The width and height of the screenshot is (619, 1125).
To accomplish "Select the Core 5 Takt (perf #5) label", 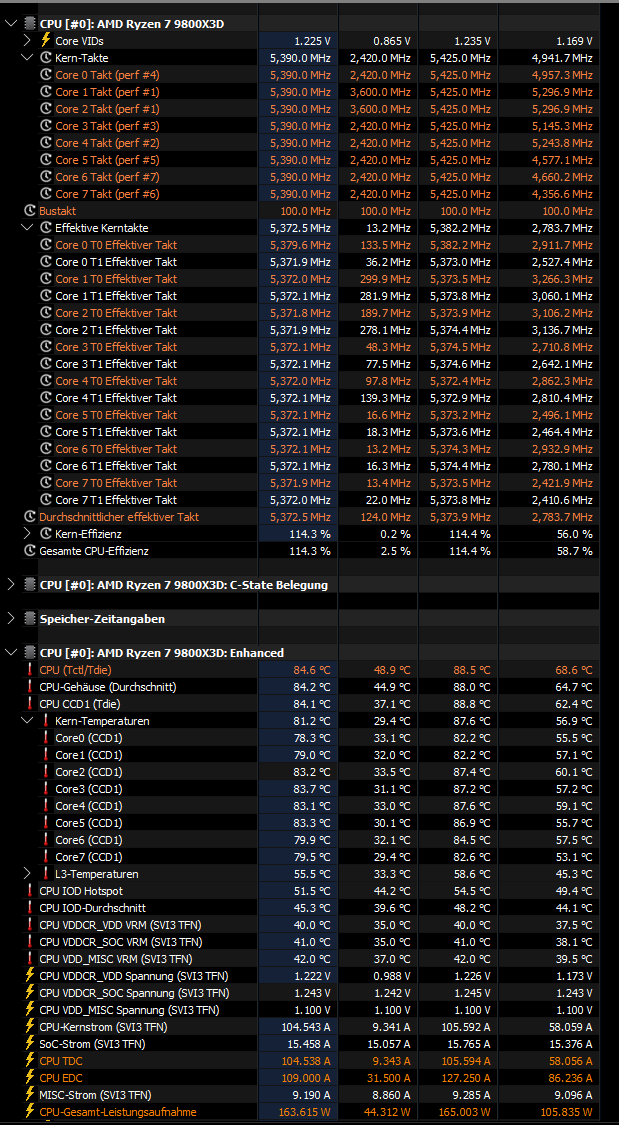I will (x=108, y=160).
